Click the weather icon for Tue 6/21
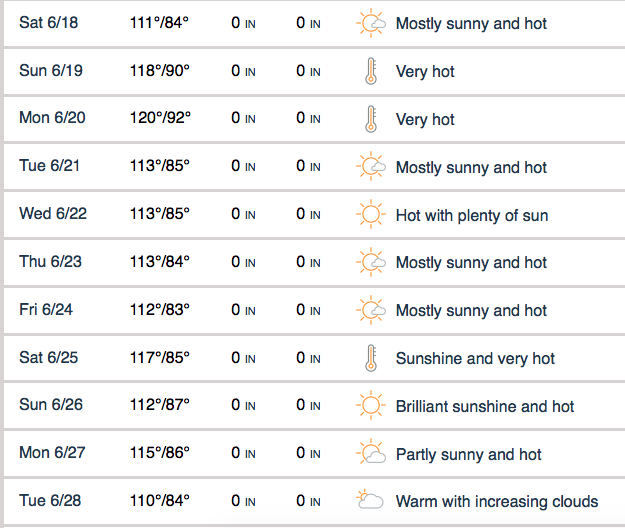625x528 pixels. 371,167
